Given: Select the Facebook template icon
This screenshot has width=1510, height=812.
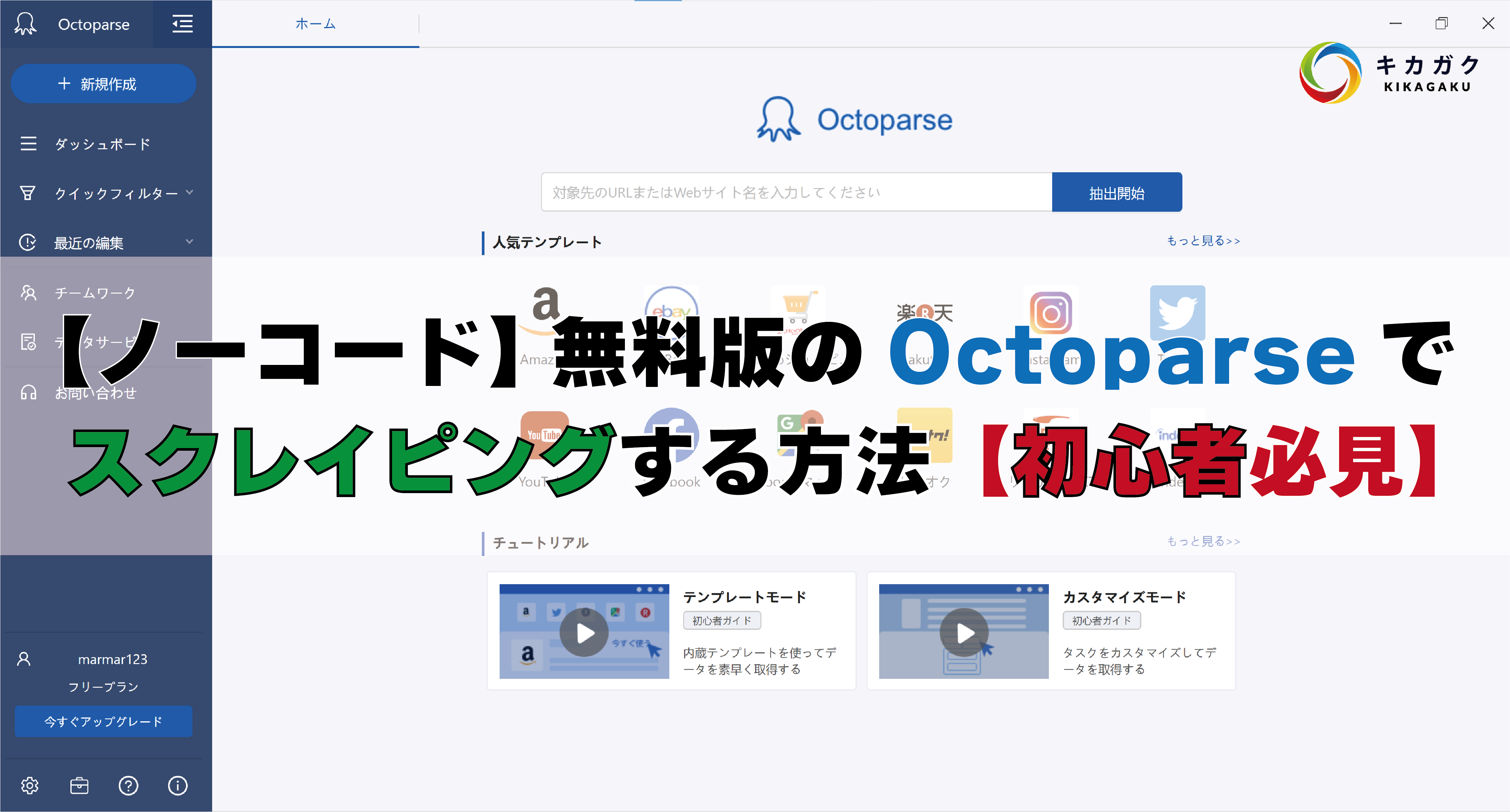Looking at the screenshot, I should pyautogui.click(x=672, y=435).
